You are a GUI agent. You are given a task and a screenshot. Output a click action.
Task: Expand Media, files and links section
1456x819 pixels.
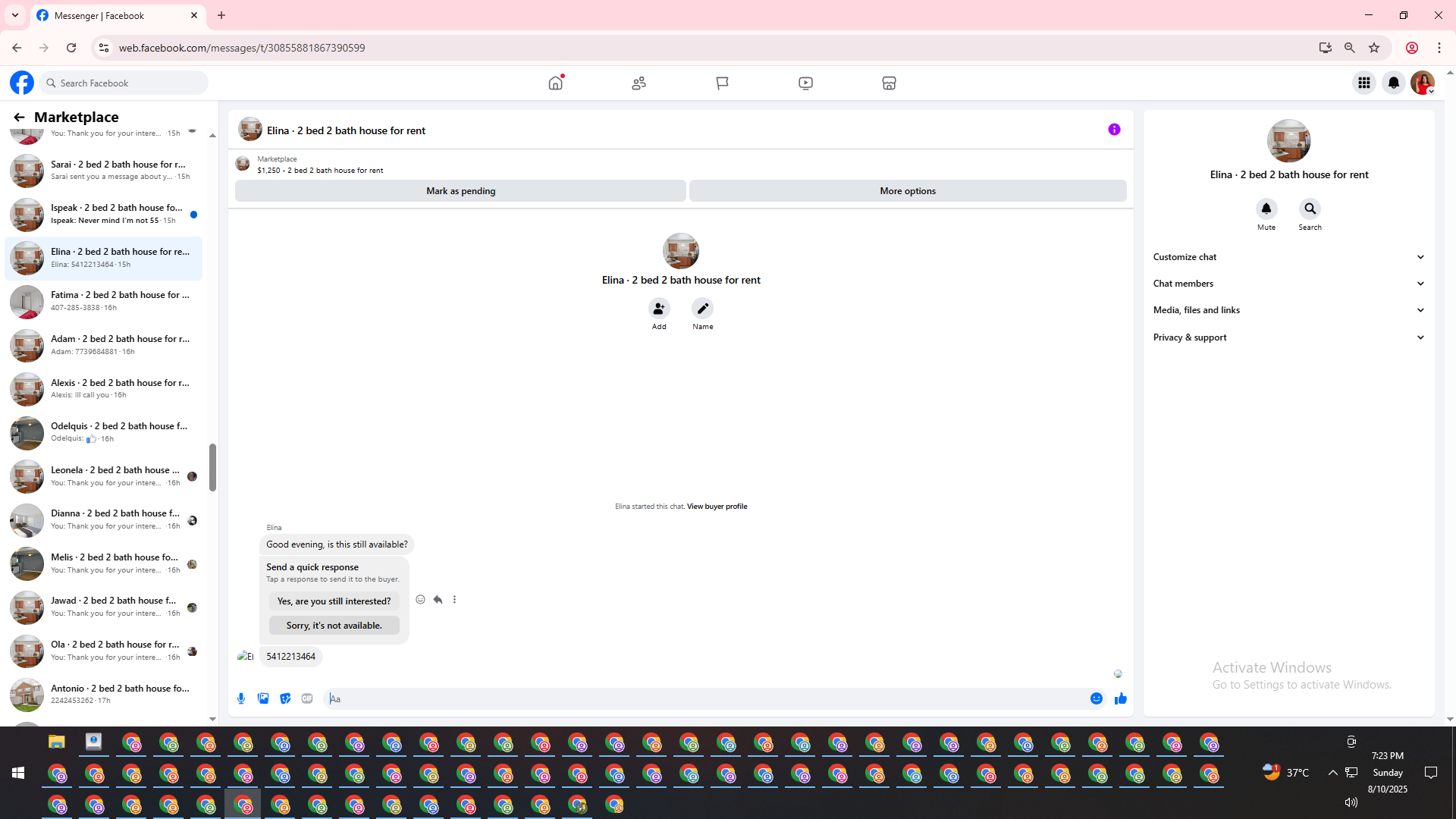pyautogui.click(x=1288, y=310)
